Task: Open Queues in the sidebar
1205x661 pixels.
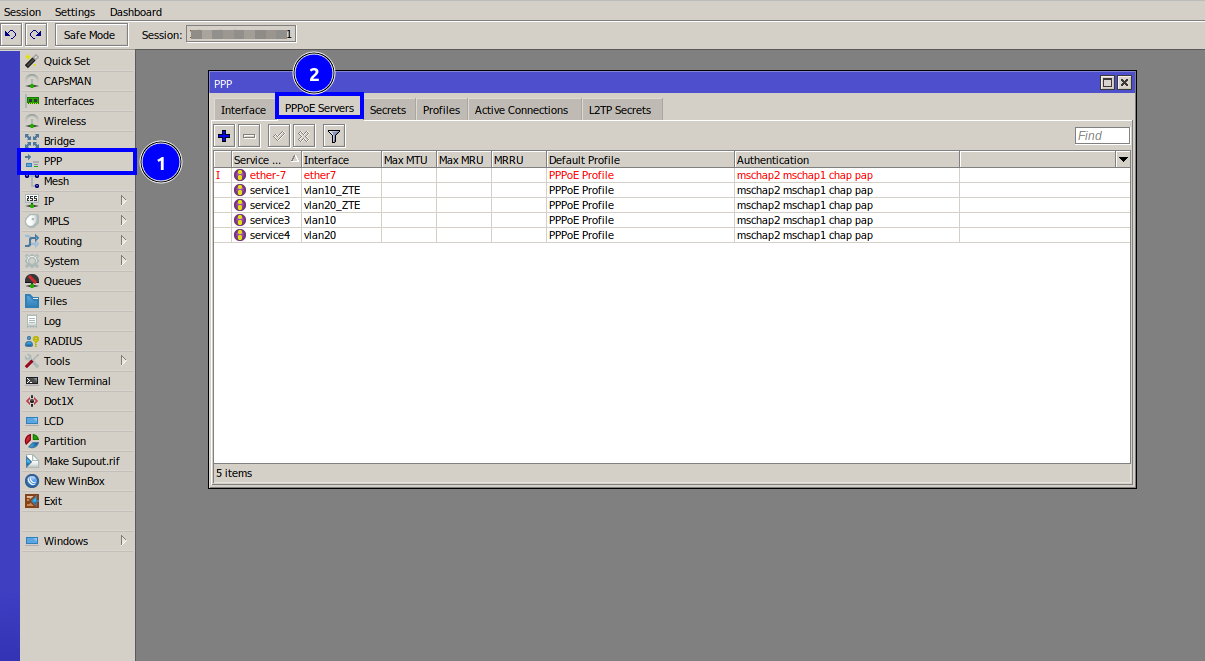Action: (x=62, y=281)
